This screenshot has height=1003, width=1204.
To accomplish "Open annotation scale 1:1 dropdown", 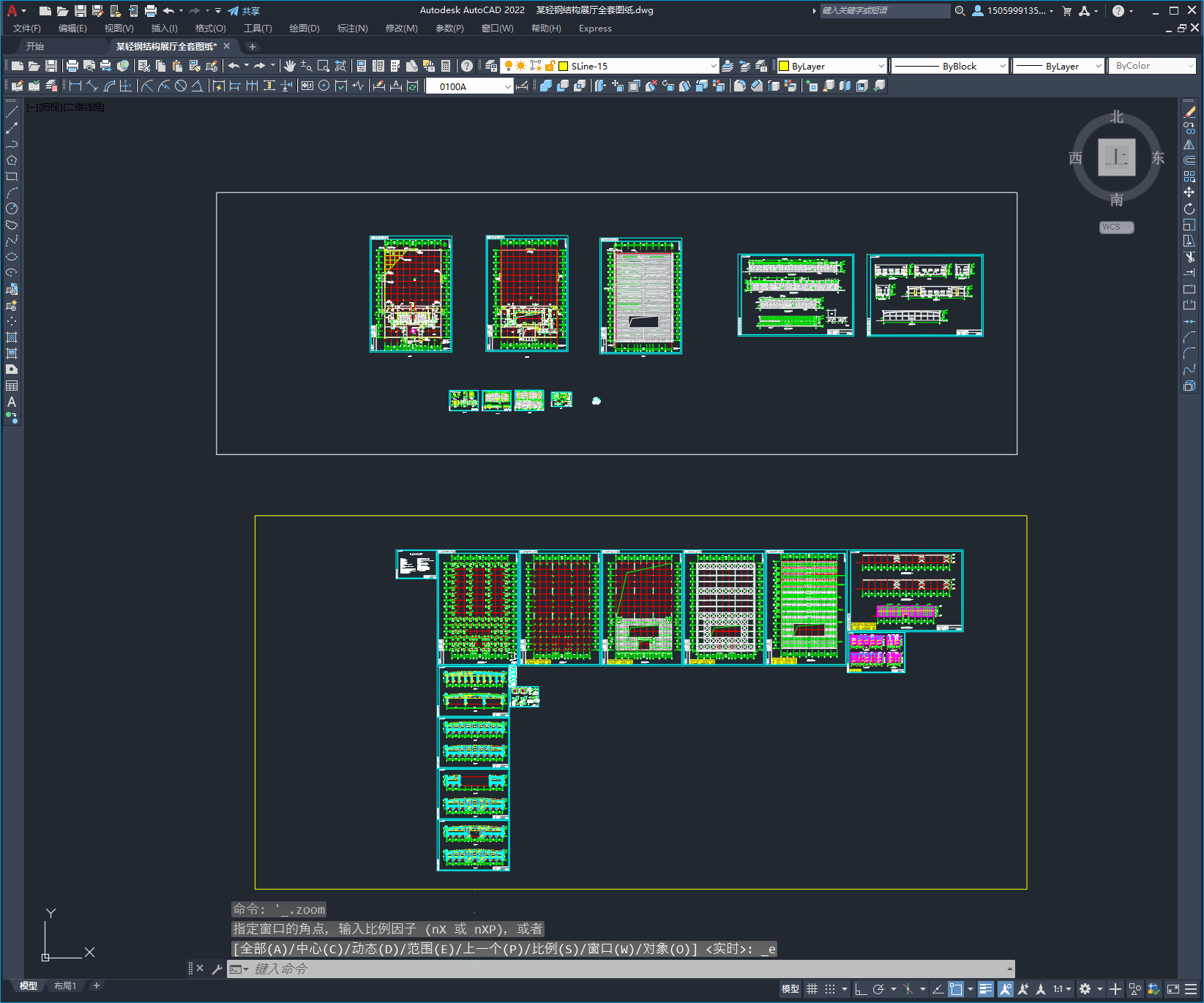I will (x=1062, y=989).
